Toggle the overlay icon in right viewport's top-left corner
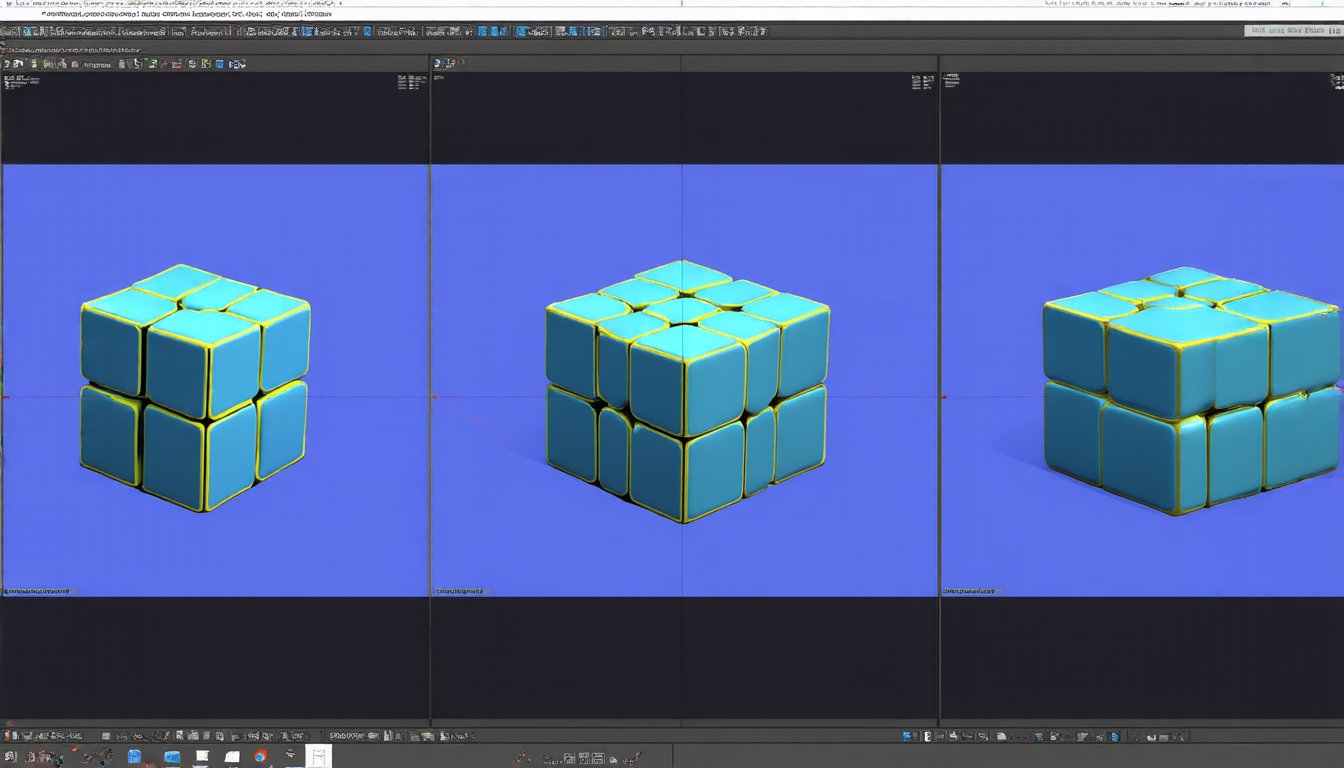Screen dimensions: 1344x768 [951, 80]
